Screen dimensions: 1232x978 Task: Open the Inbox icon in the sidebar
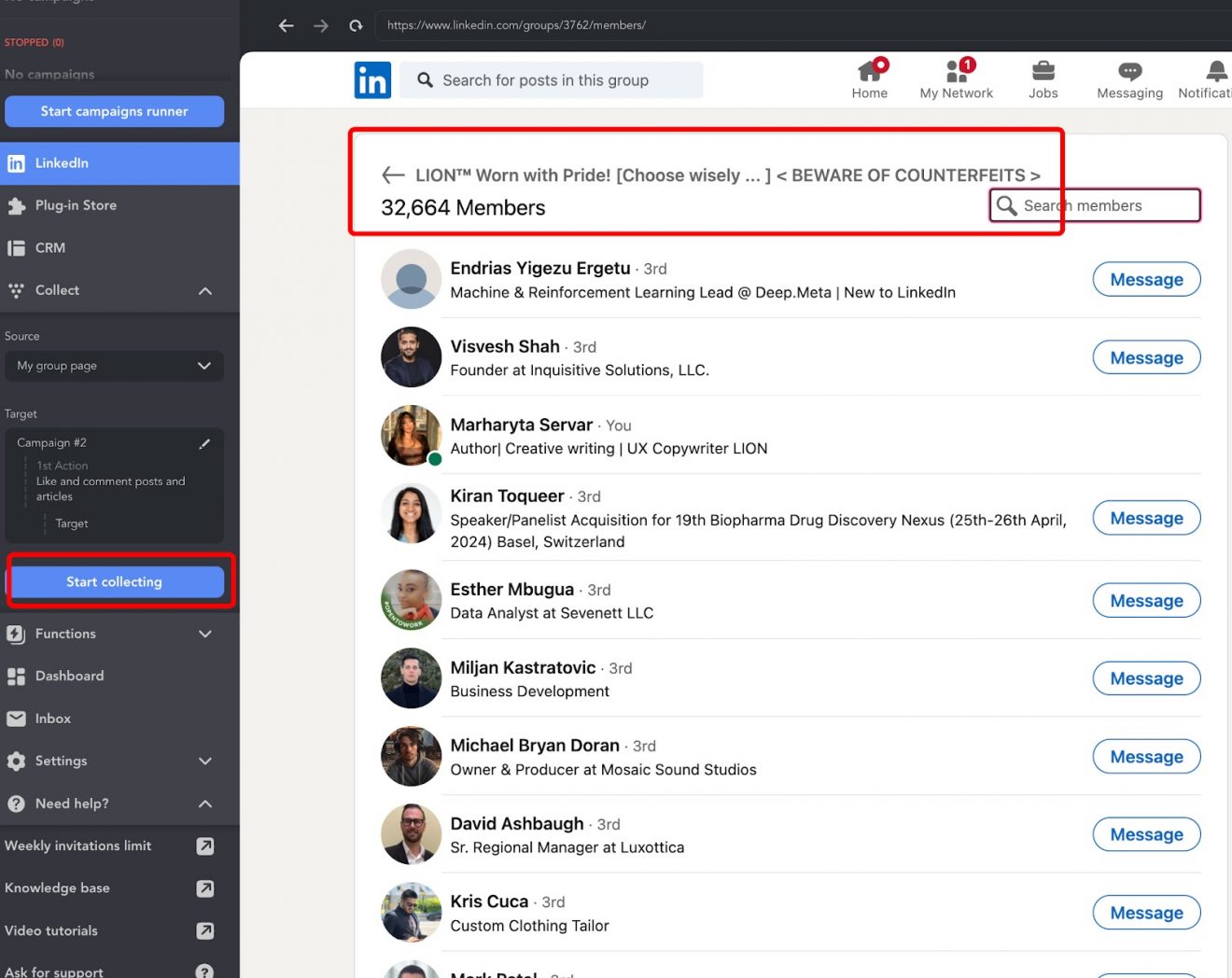click(x=16, y=719)
